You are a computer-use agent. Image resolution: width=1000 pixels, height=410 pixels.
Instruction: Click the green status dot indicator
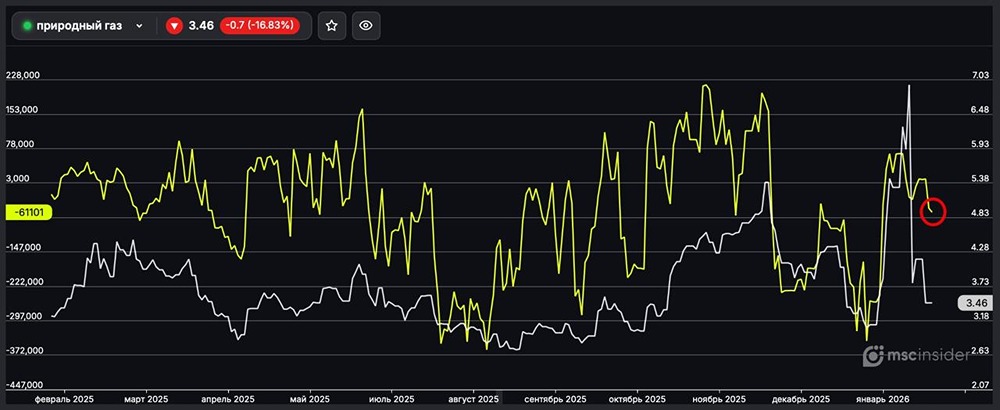(27, 26)
